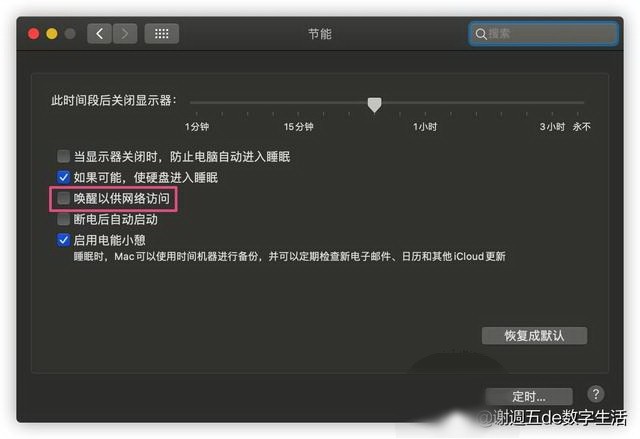This screenshot has height=439, width=640.
Task: Click 恢复成默认 button
Action: click(534, 335)
